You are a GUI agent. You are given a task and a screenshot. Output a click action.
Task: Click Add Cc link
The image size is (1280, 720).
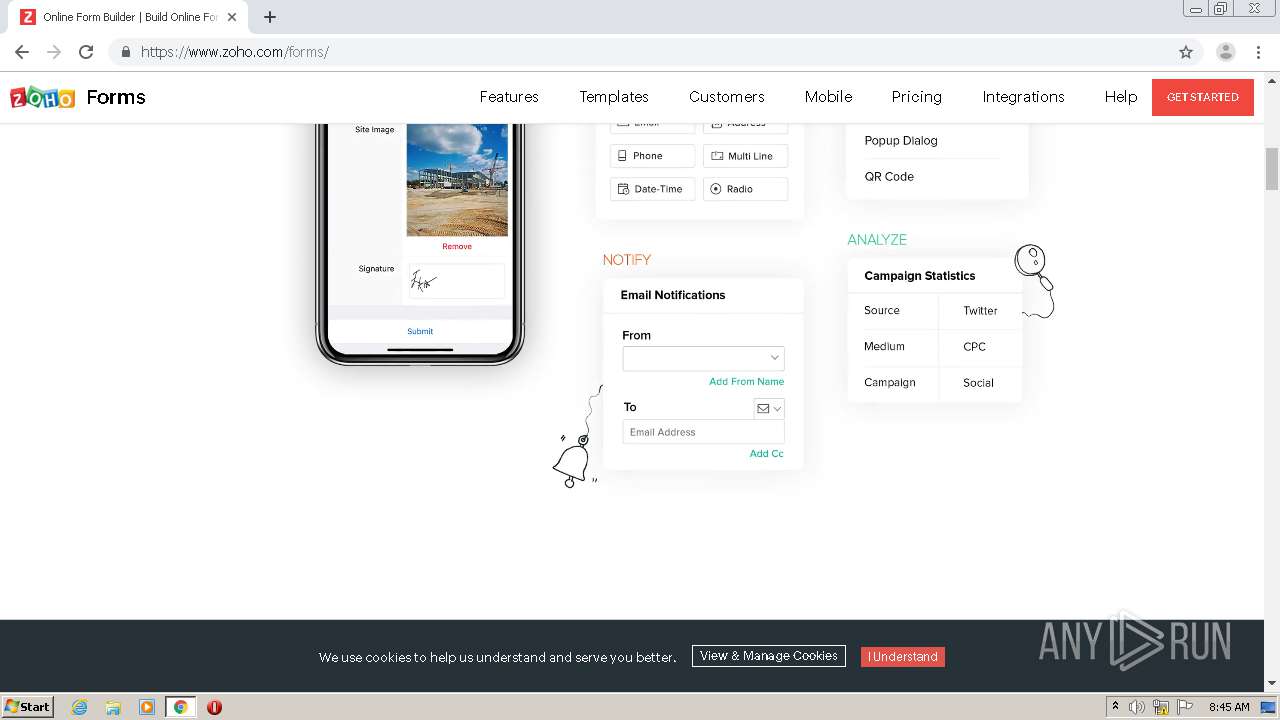click(x=766, y=454)
